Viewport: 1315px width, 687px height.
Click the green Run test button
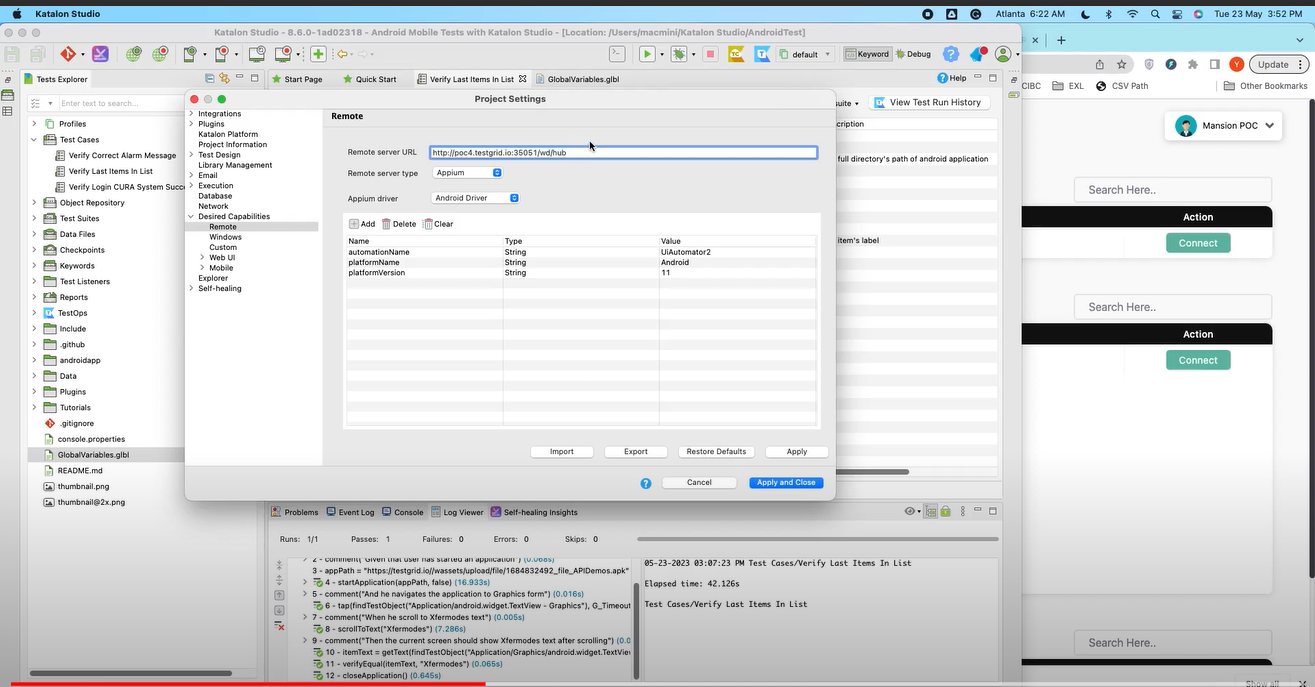(x=647, y=54)
